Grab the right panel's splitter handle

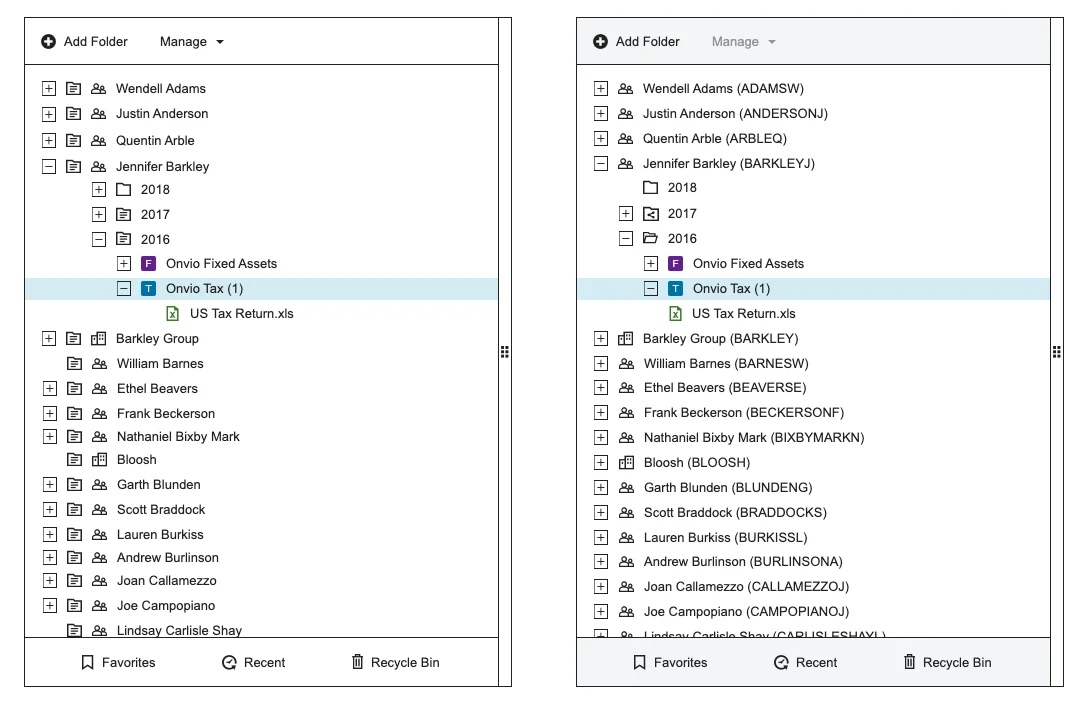1056,352
